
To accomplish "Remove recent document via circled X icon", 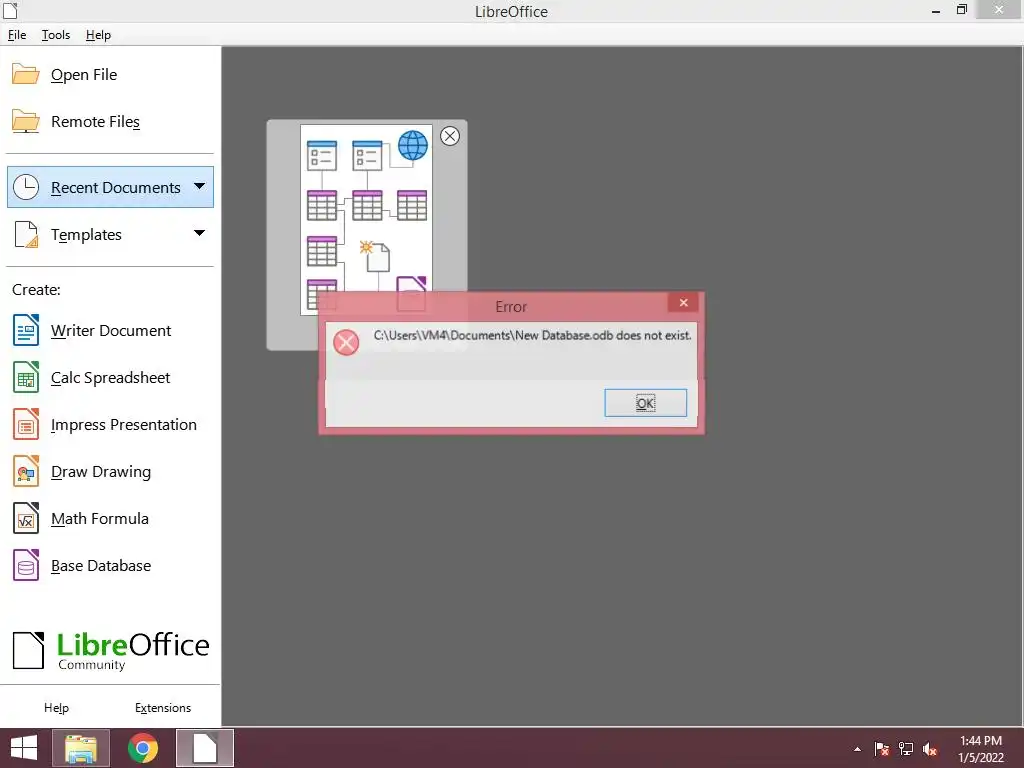I will tap(449, 136).
